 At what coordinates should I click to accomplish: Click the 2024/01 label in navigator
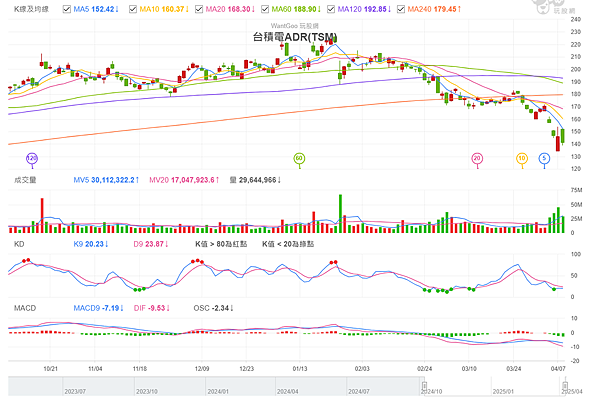tap(218, 391)
